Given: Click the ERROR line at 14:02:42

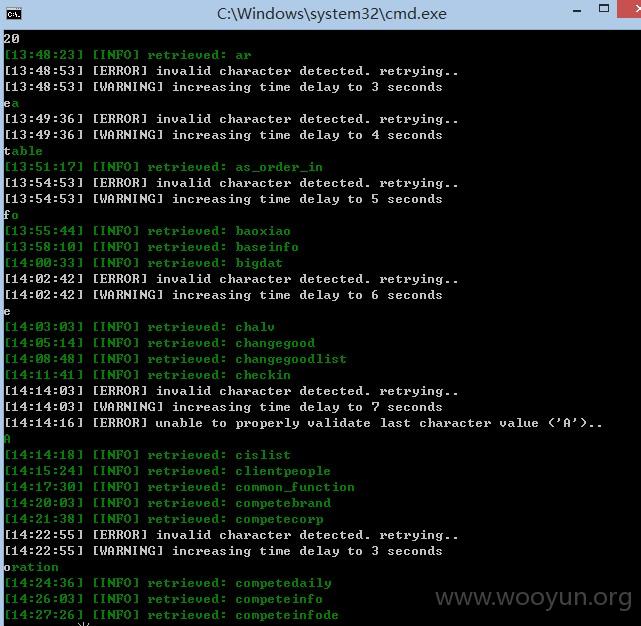Looking at the screenshot, I should 231,279.
